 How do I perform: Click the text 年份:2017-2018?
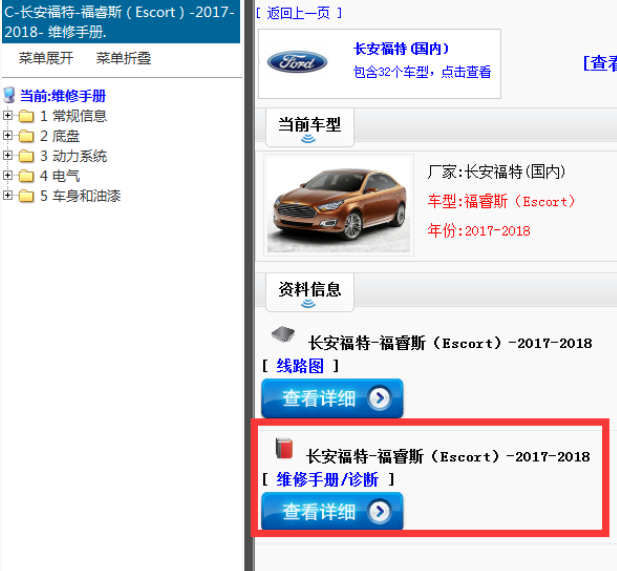pyautogui.click(x=479, y=231)
